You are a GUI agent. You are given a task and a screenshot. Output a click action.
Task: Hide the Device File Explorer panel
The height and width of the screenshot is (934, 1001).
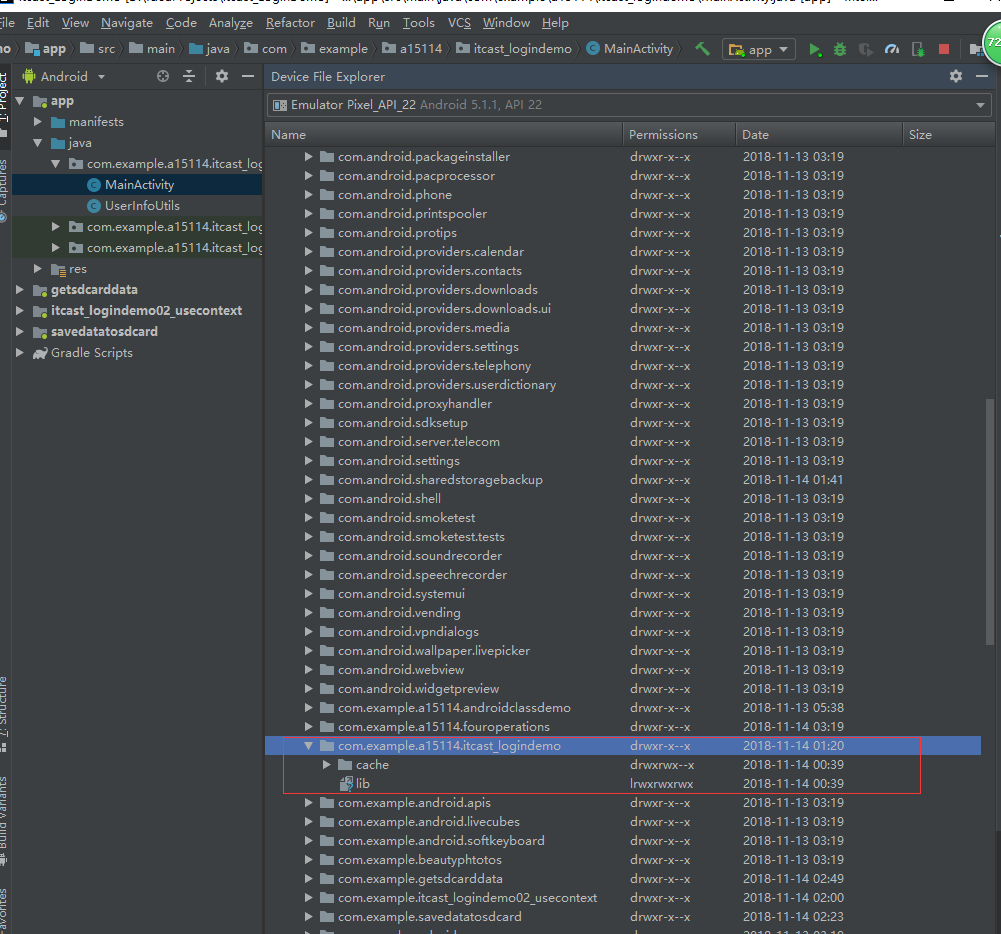point(982,76)
